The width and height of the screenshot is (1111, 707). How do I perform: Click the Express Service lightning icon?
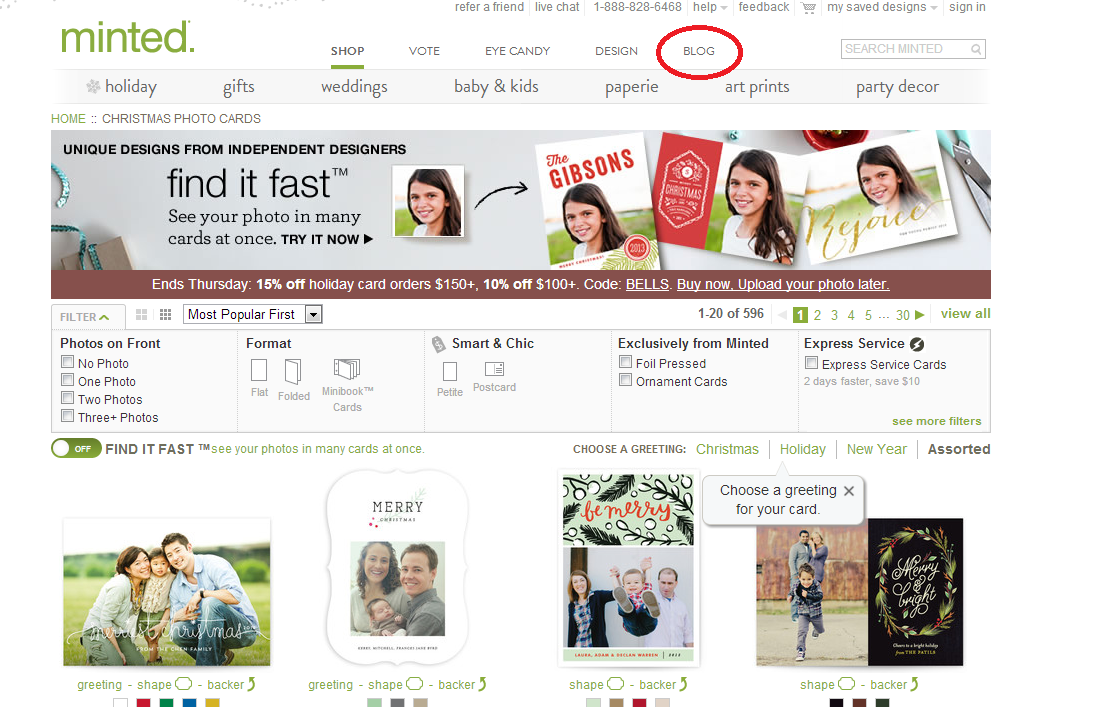917,344
